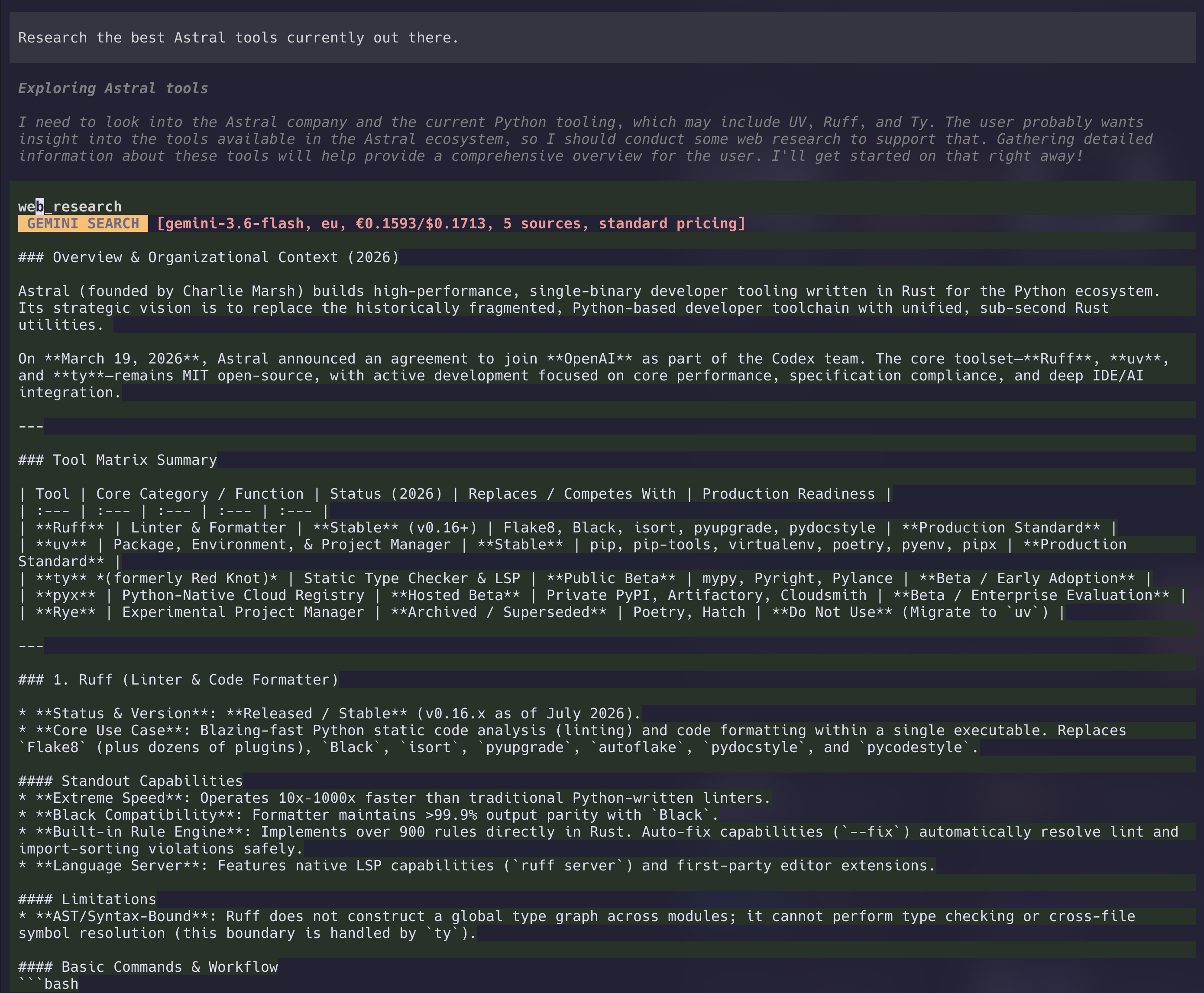Click the 'Astral (founded by Charlie Marsh)' paragraph
Screen dimensions: 1204x993
tap(589, 308)
